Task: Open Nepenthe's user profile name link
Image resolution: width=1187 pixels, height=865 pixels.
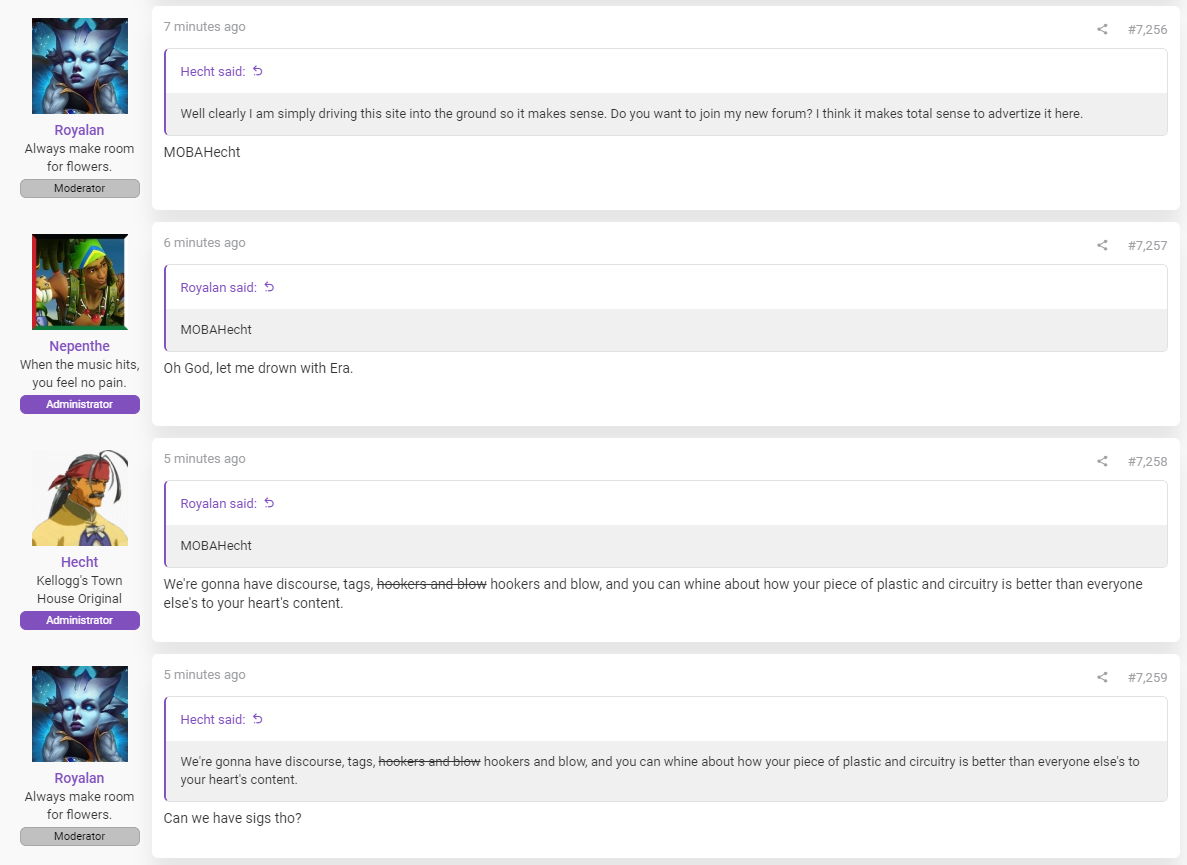Action: [79, 346]
